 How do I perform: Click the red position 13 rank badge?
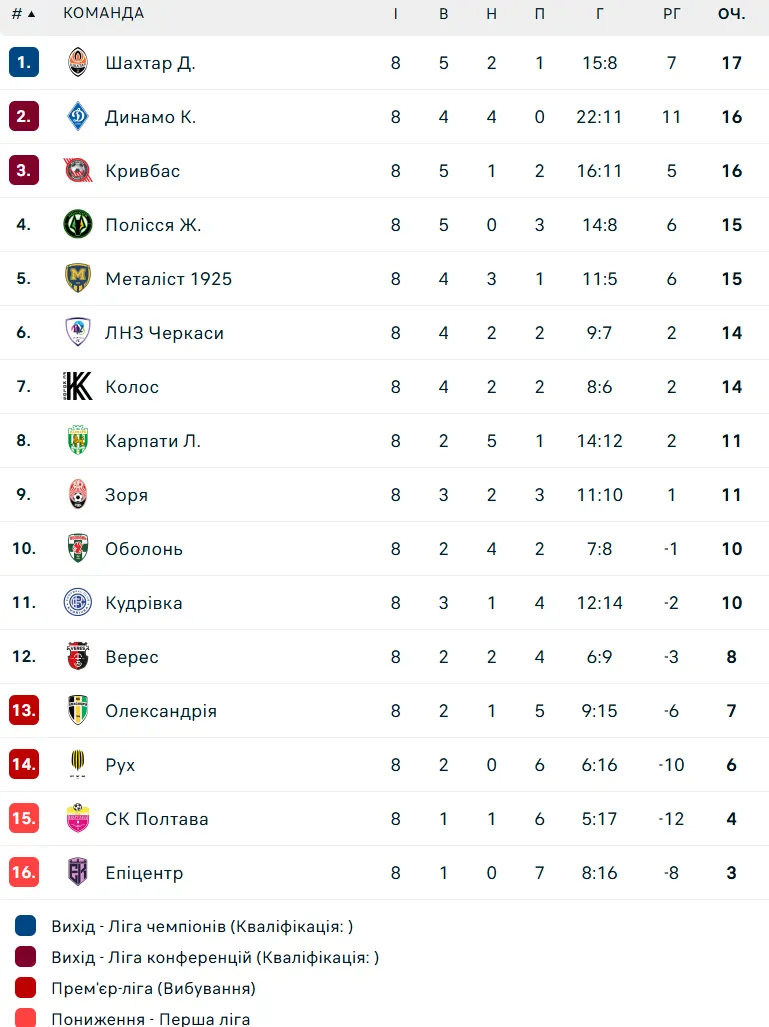pos(24,711)
